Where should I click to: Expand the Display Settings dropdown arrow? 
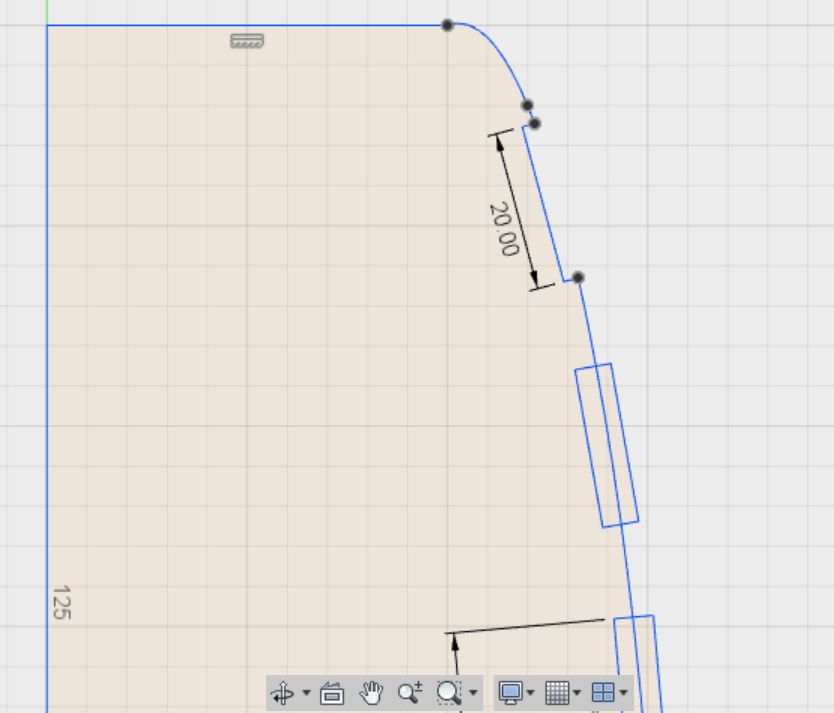coord(530,693)
